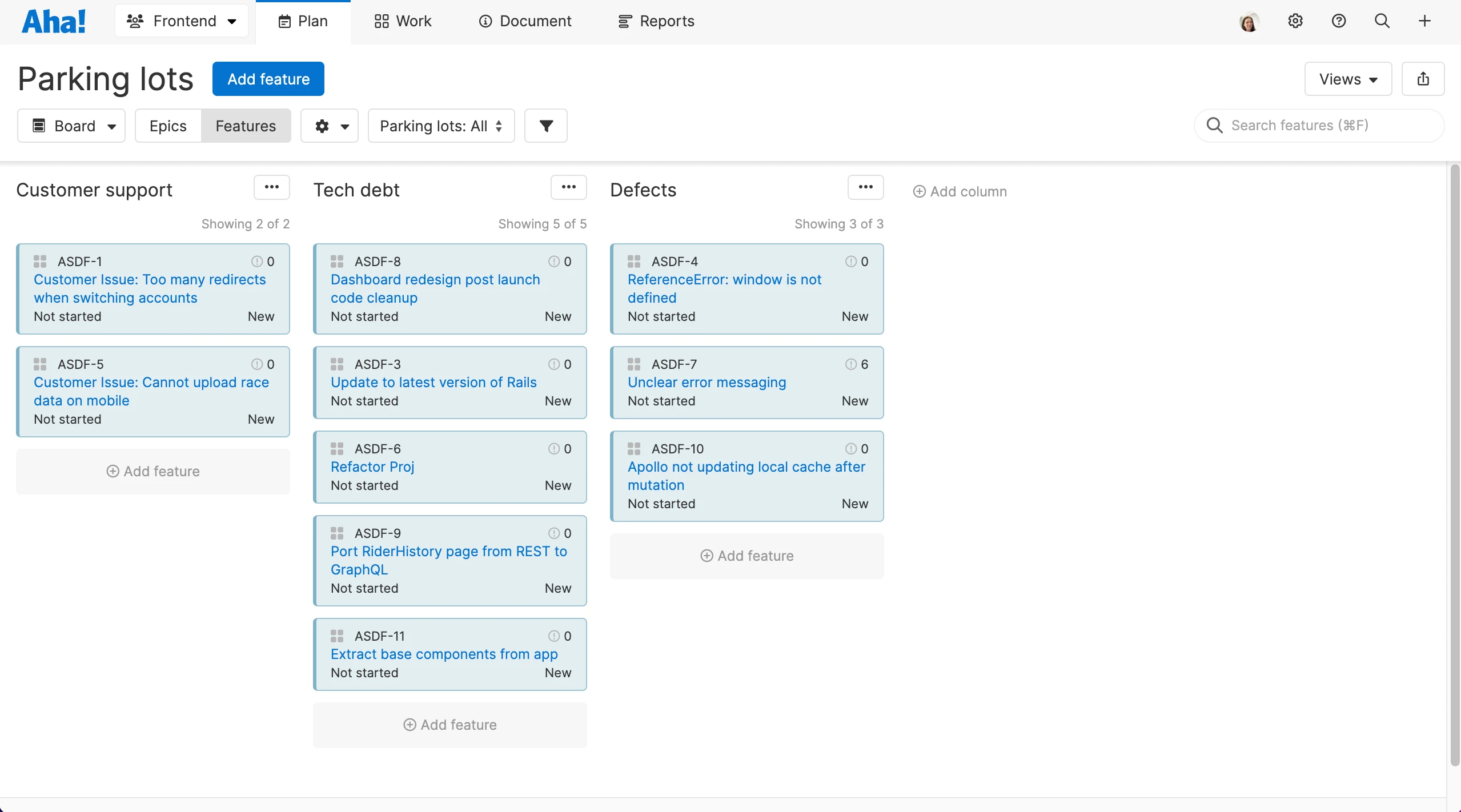Click the help question mark icon
The image size is (1461, 812).
click(1338, 21)
